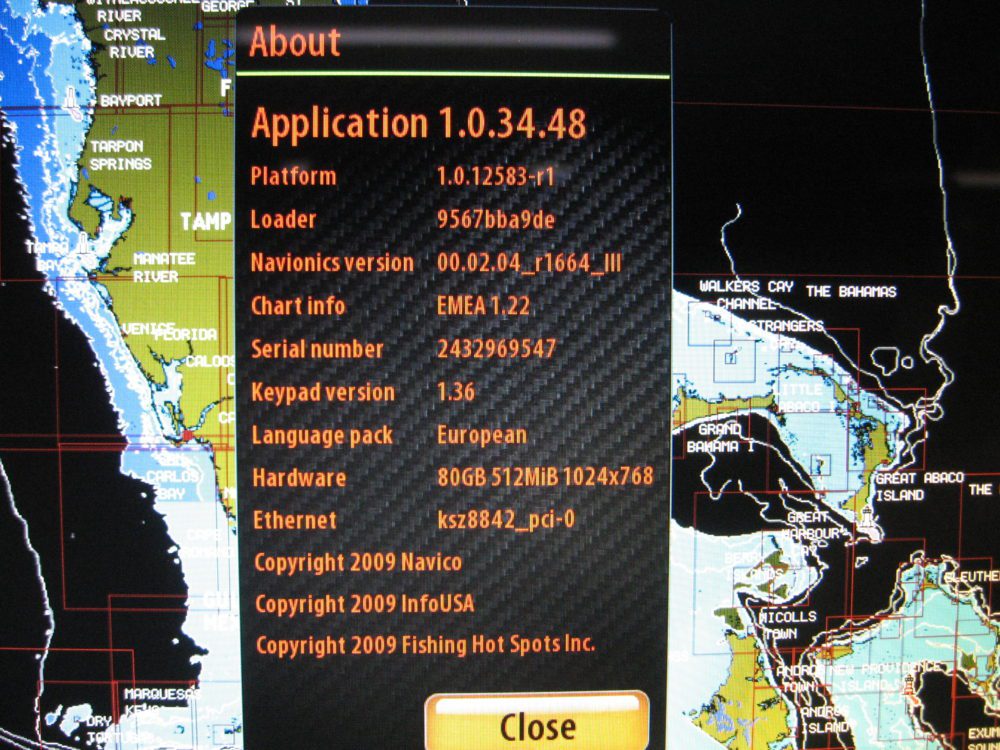Select the About dialog title

click(x=295, y=42)
